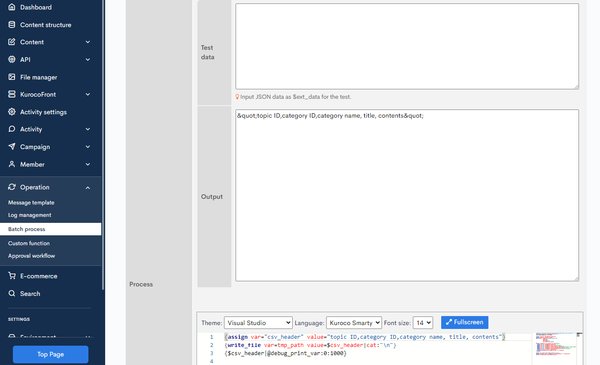Click the Output textarea resize handle
Image resolution: width=600 pixels, height=365 pixels.
[576, 279]
